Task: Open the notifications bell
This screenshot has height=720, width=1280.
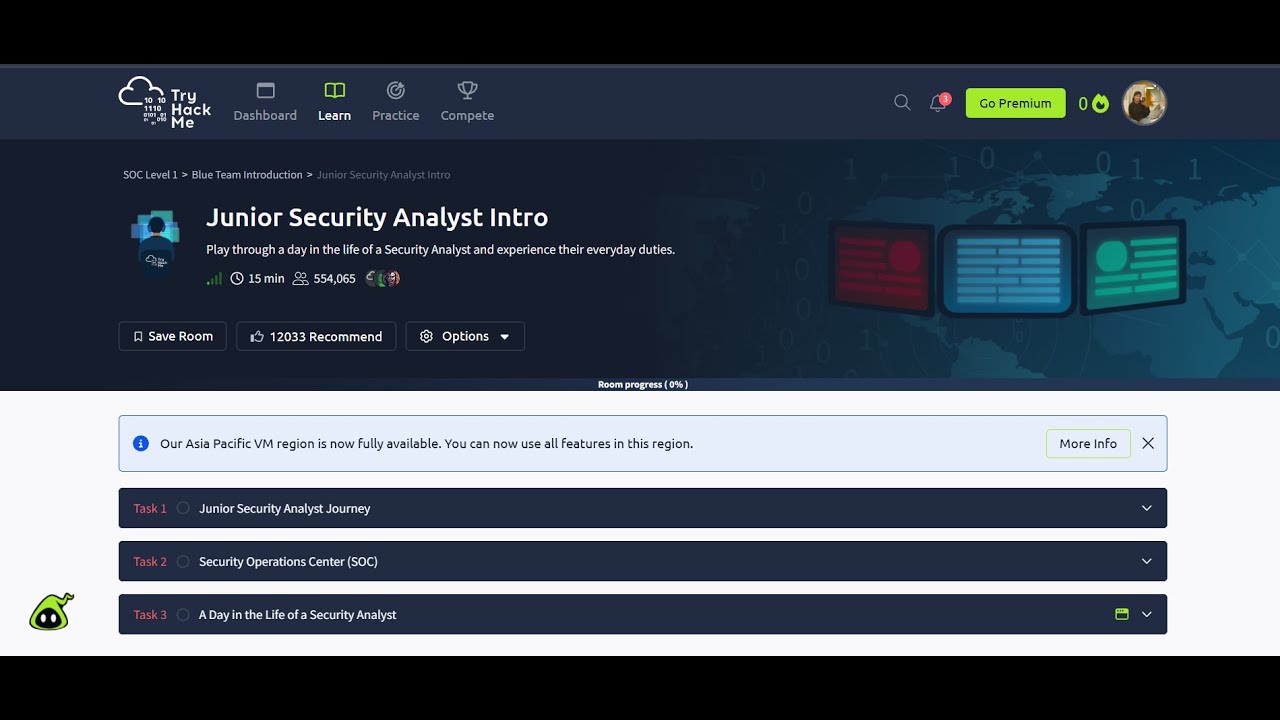Action: [x=938, y=102]
